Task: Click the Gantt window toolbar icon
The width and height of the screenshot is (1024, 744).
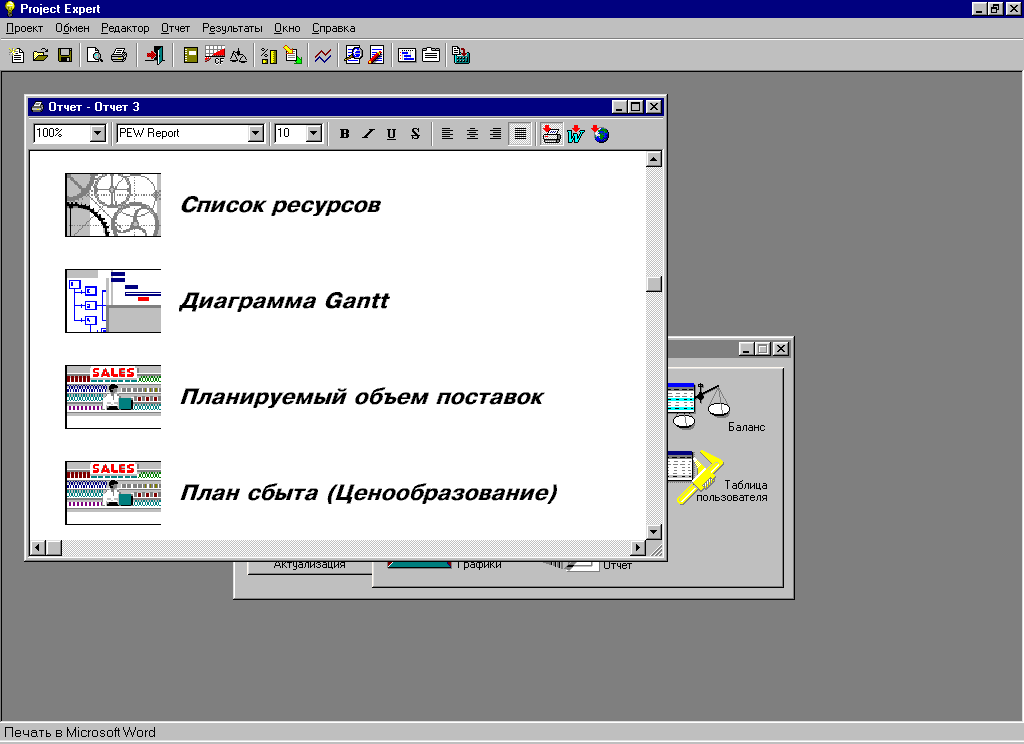Action: (x=407, y=56)
